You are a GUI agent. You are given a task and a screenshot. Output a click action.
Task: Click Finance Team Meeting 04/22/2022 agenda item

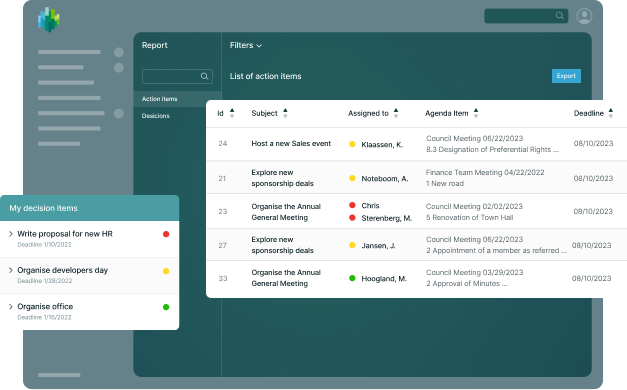(x=485, y=172)
